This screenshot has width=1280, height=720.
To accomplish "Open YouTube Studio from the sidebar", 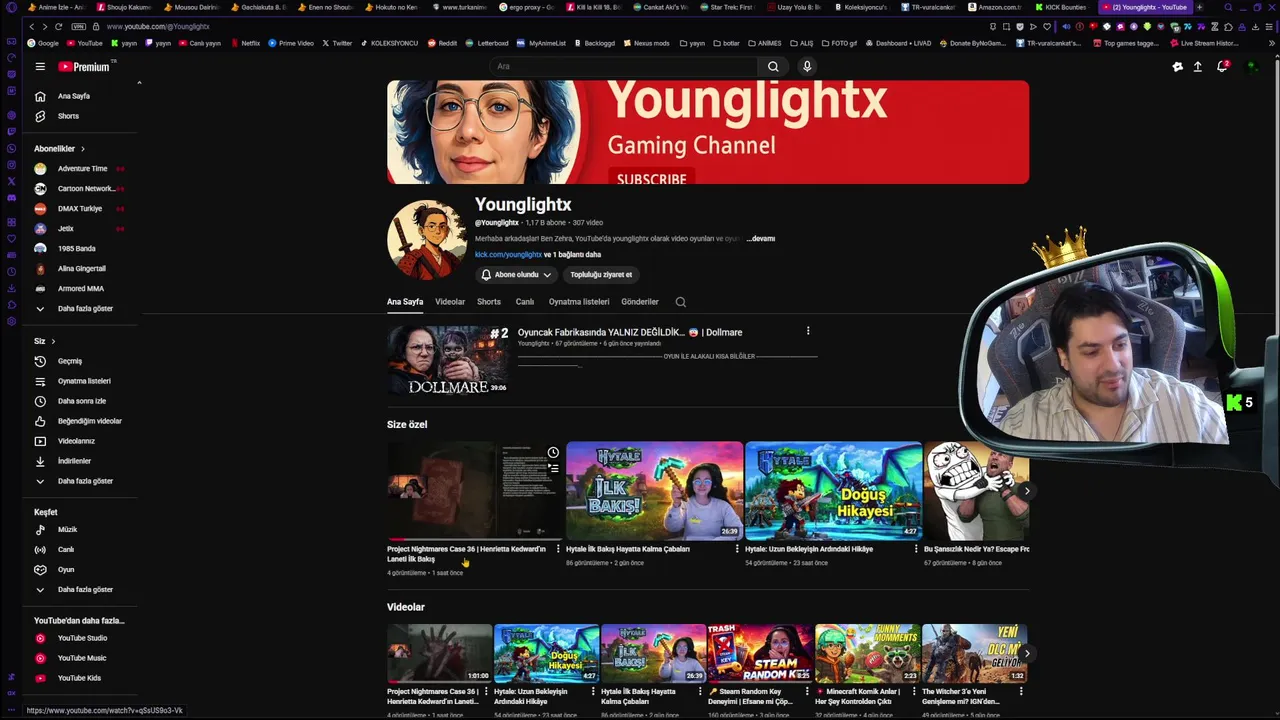I will tap(80, 638).
